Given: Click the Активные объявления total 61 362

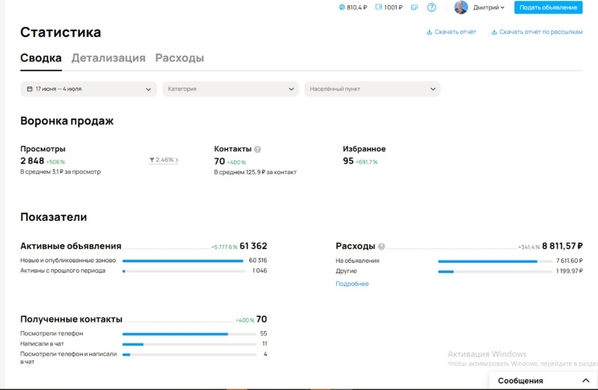Looking at the screenshot, I should pyautogui.click(x=253, y=246).
